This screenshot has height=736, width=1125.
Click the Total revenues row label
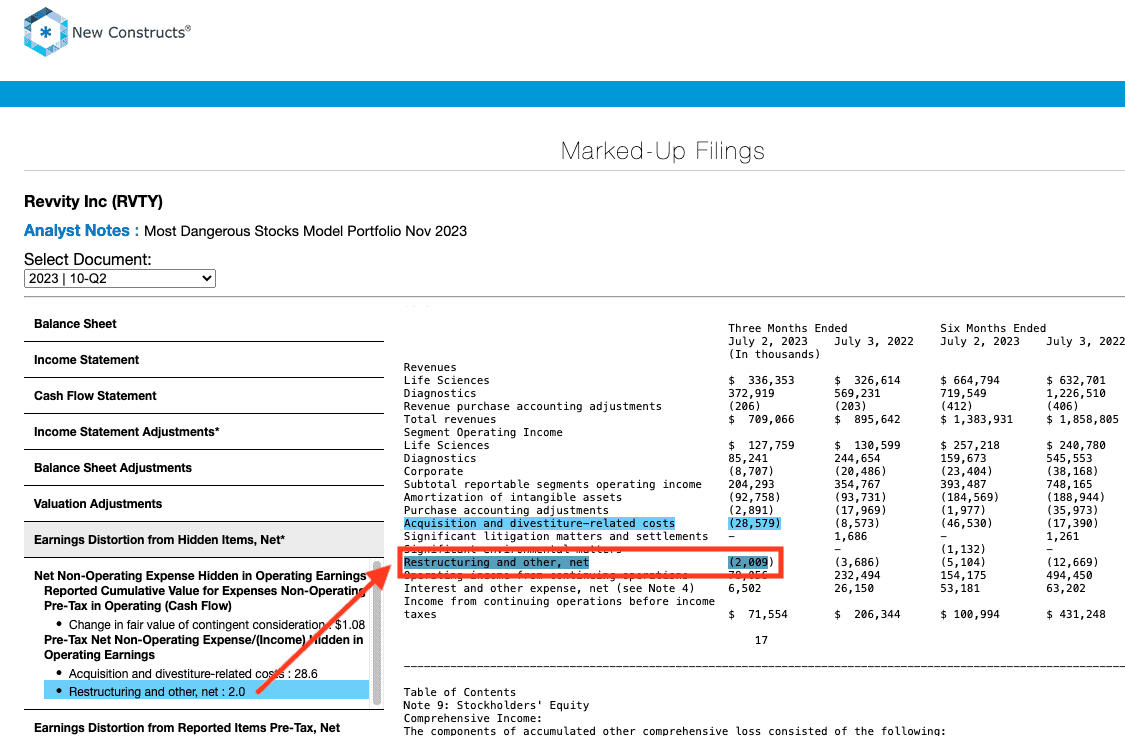coord(450,420)
